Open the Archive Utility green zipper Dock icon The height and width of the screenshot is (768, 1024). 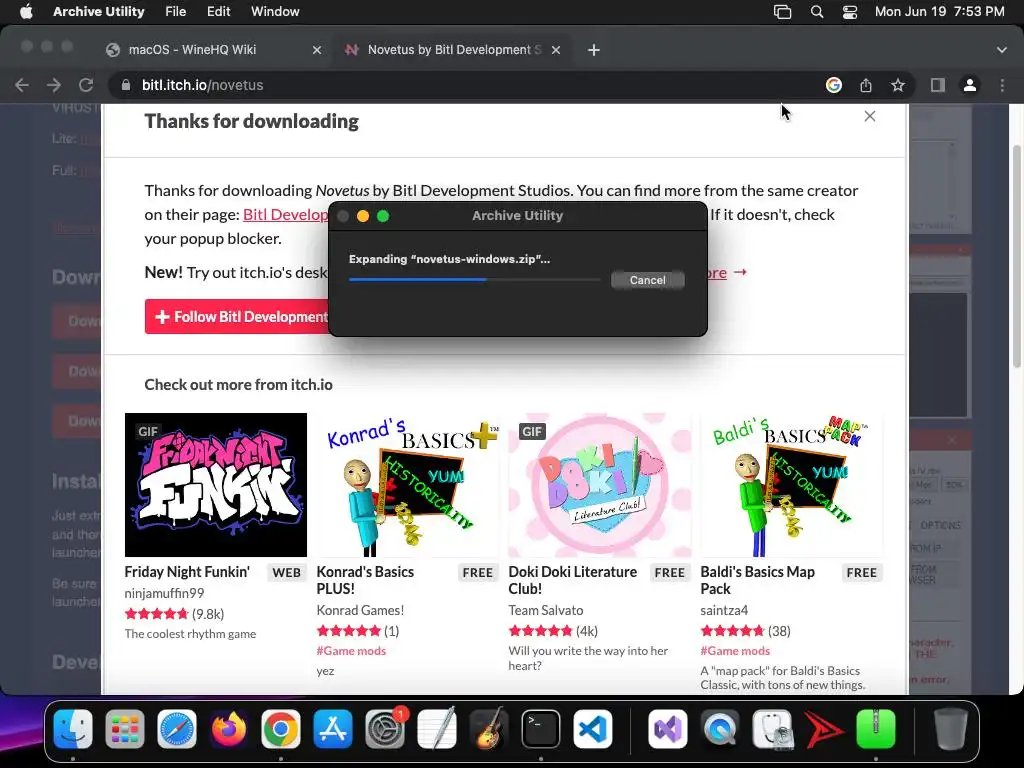[876, 729]
